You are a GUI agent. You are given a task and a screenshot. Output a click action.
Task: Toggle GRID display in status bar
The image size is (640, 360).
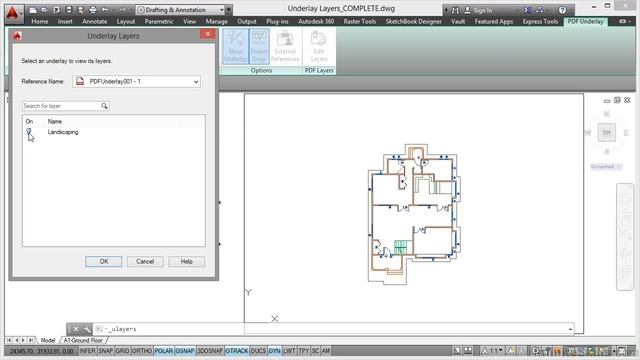[x=122, y=351]
